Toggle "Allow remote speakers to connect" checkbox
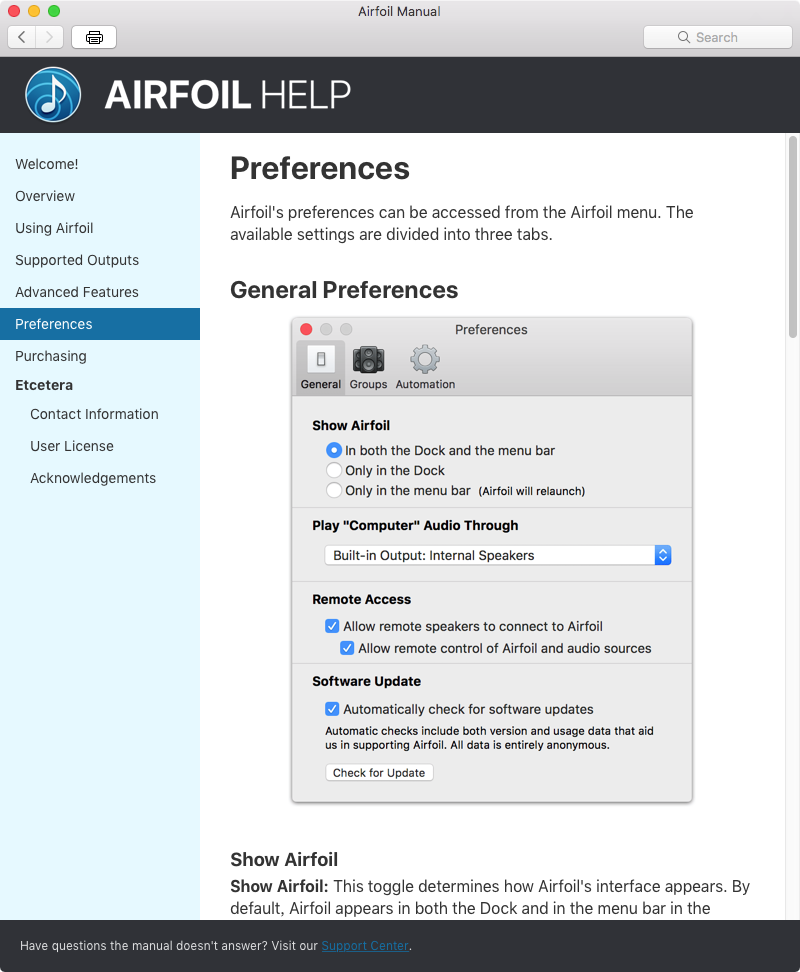The image size is (800, 972). (x=332, y=626)
